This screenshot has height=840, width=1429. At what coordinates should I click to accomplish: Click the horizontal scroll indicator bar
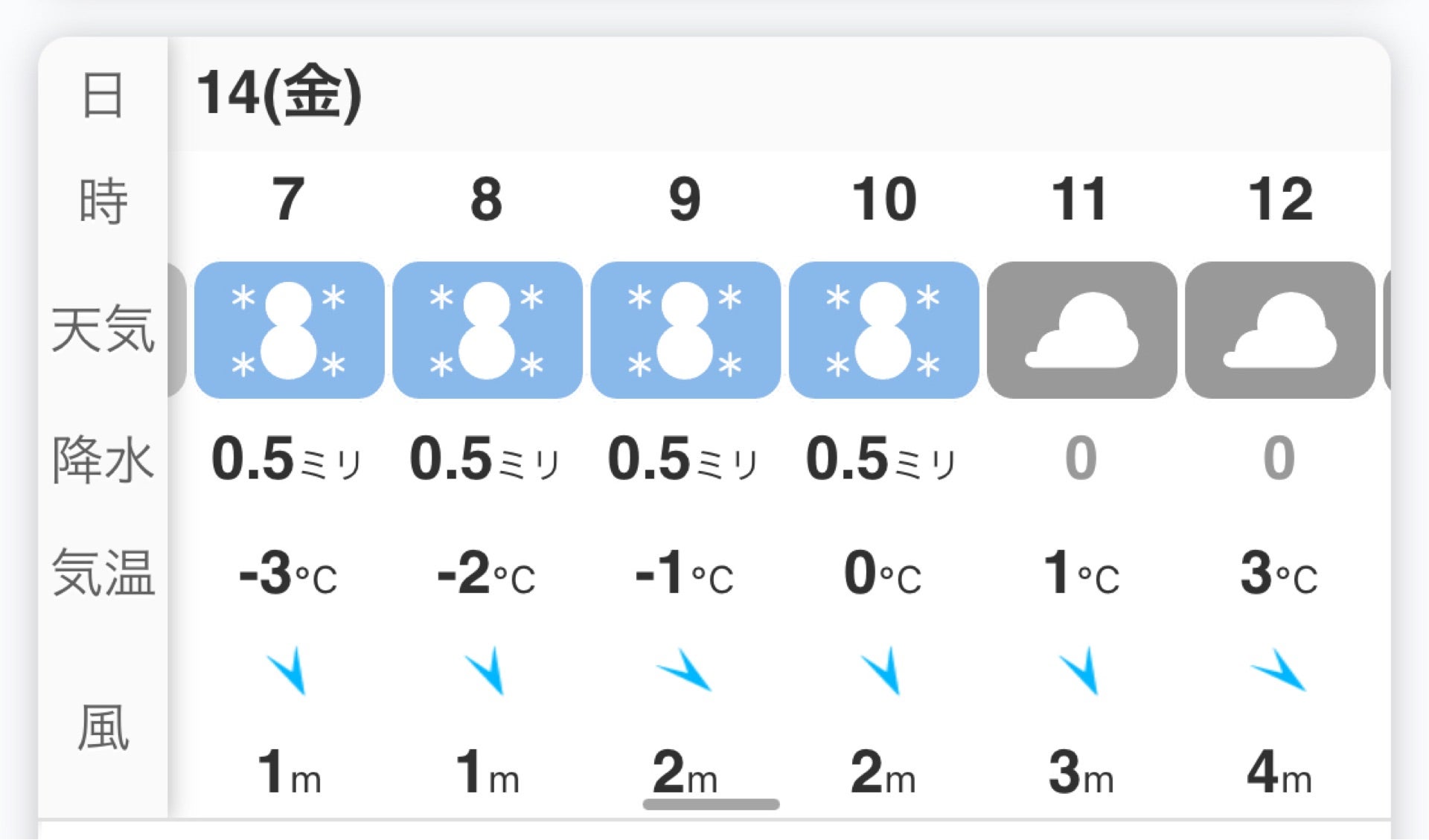(711, 804)
